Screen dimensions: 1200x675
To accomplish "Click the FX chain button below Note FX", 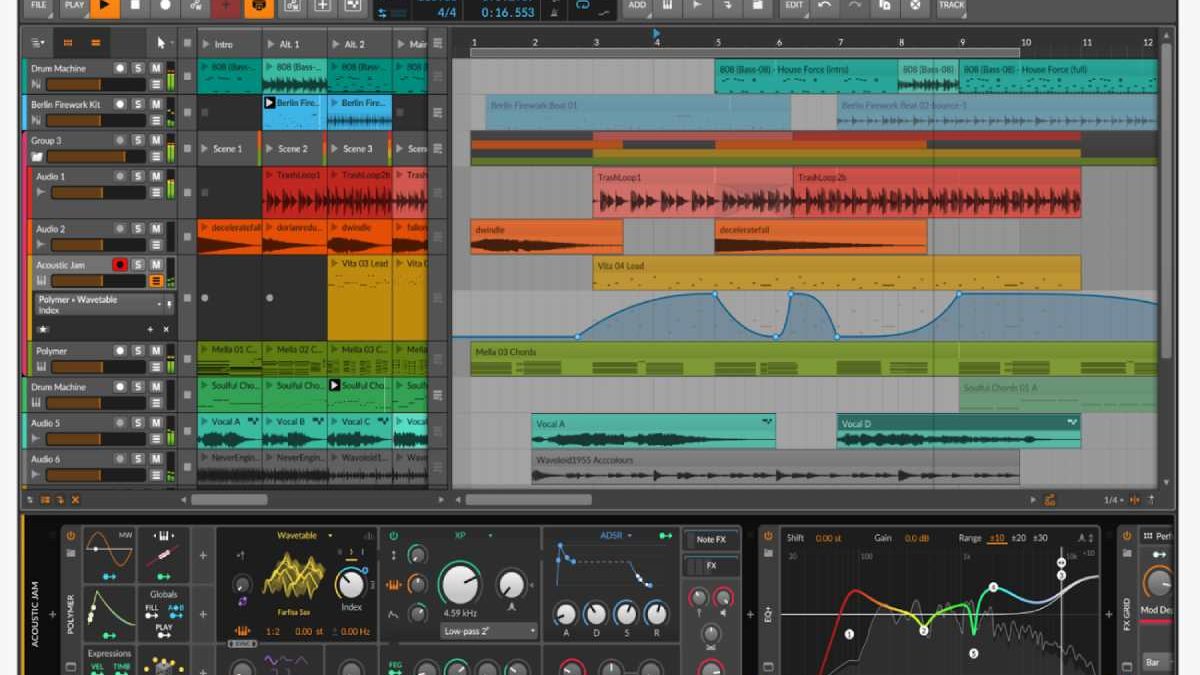I will [711, 566].
